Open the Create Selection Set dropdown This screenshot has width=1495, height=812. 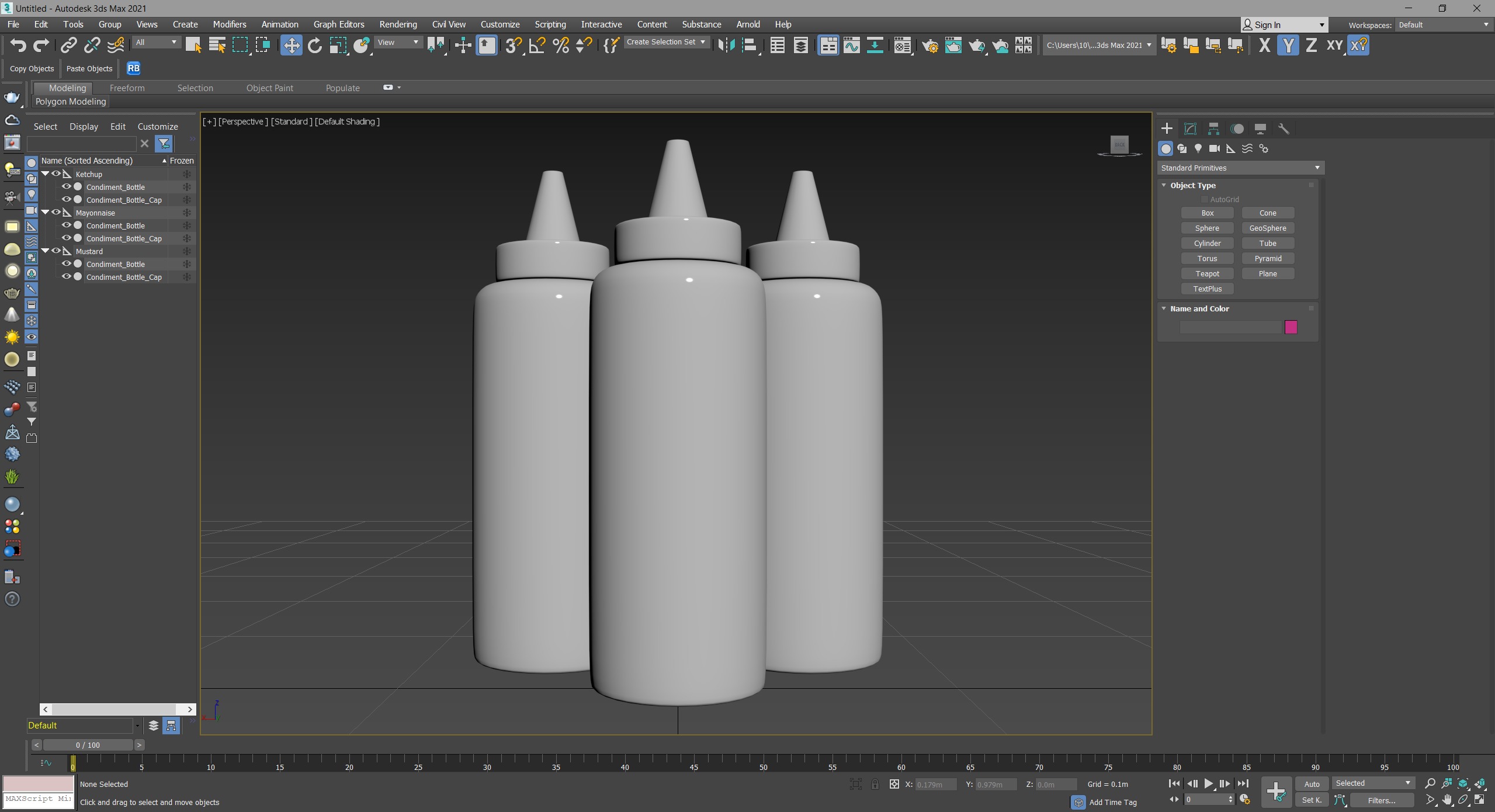tap(666, 42)
